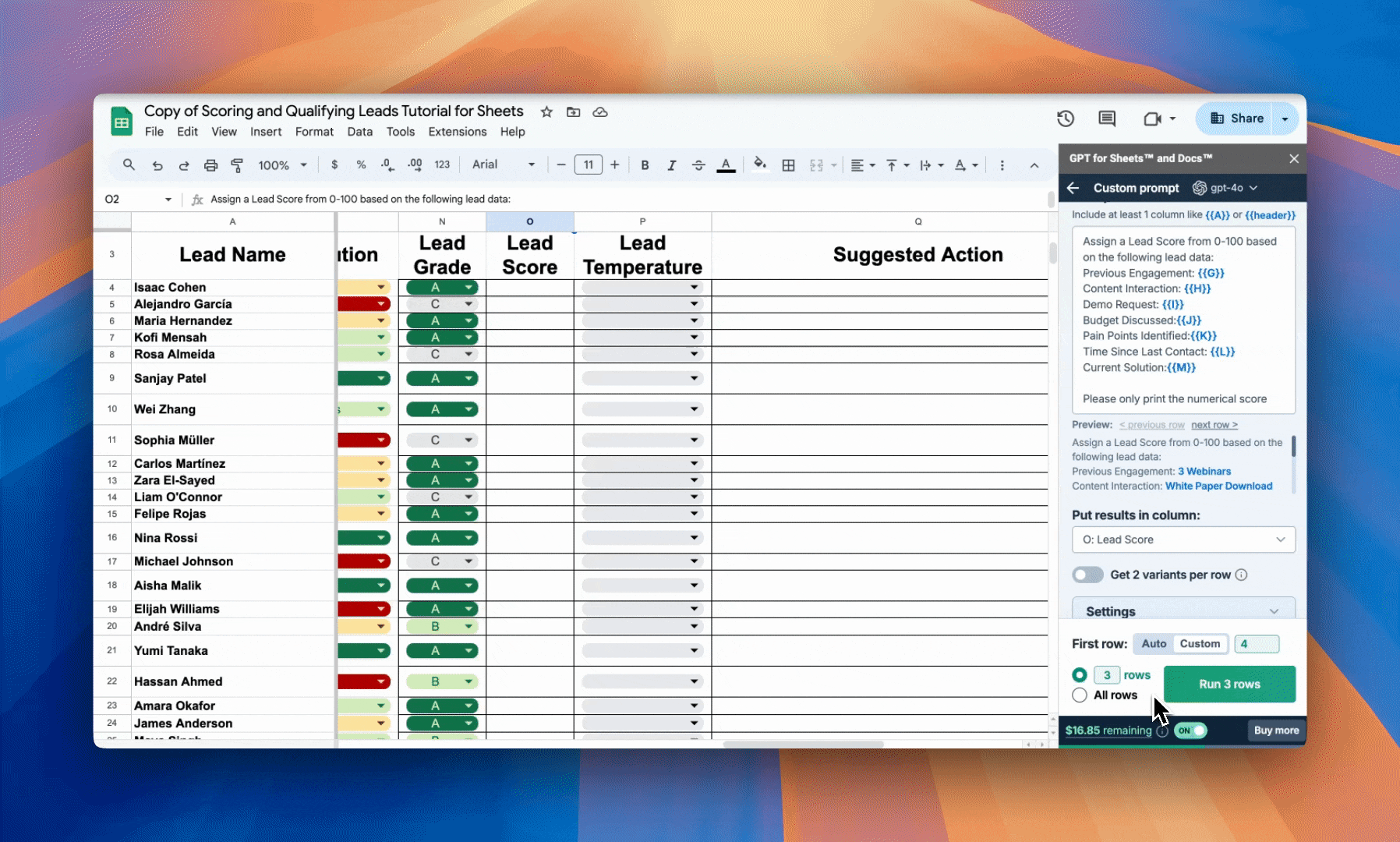Star the document title
1400x842 pixels.
(x=546, y=111)
